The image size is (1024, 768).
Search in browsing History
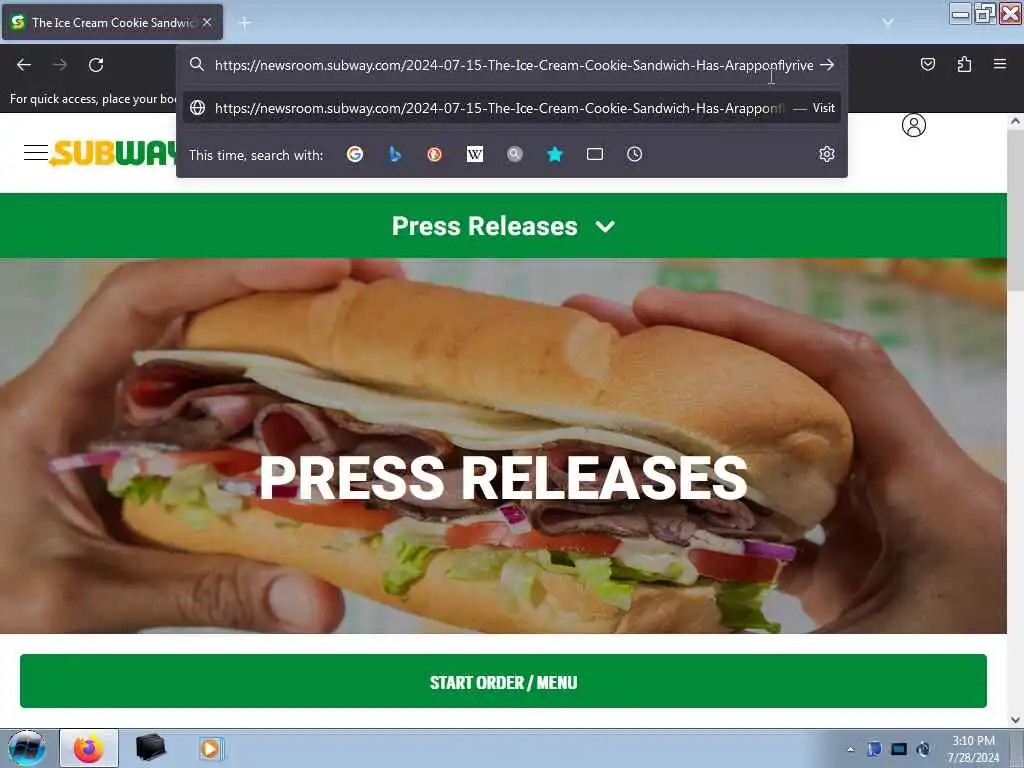point(635,154)
